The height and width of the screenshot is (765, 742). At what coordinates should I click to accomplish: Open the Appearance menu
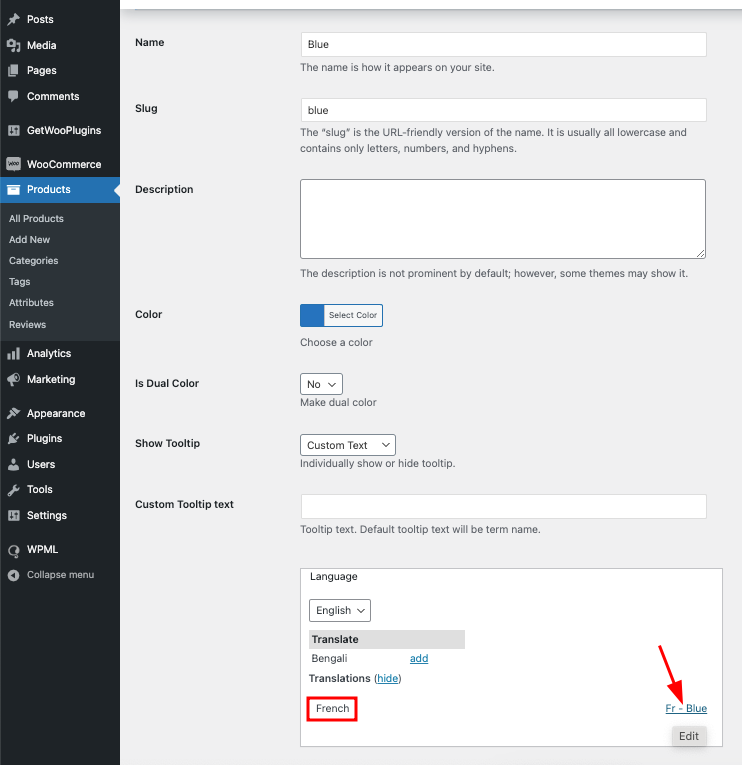(x=56, y=413)
